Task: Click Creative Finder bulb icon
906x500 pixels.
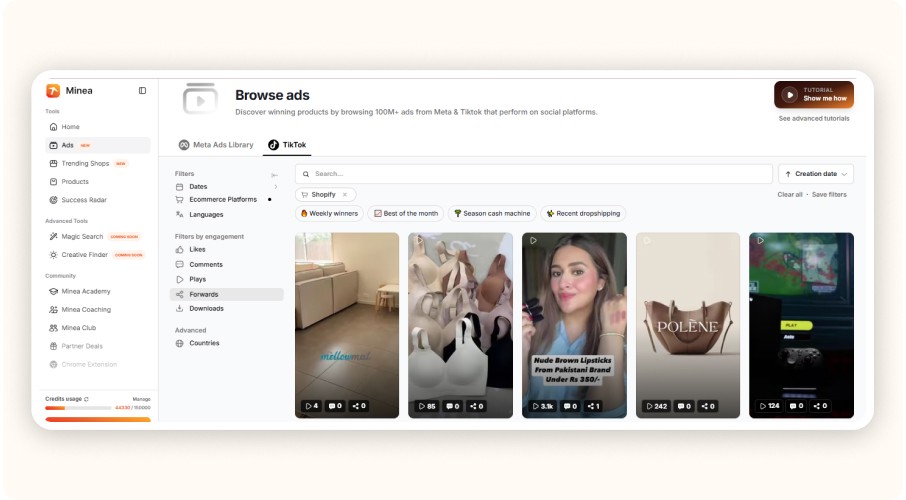Action: click(x=53, y=255)
